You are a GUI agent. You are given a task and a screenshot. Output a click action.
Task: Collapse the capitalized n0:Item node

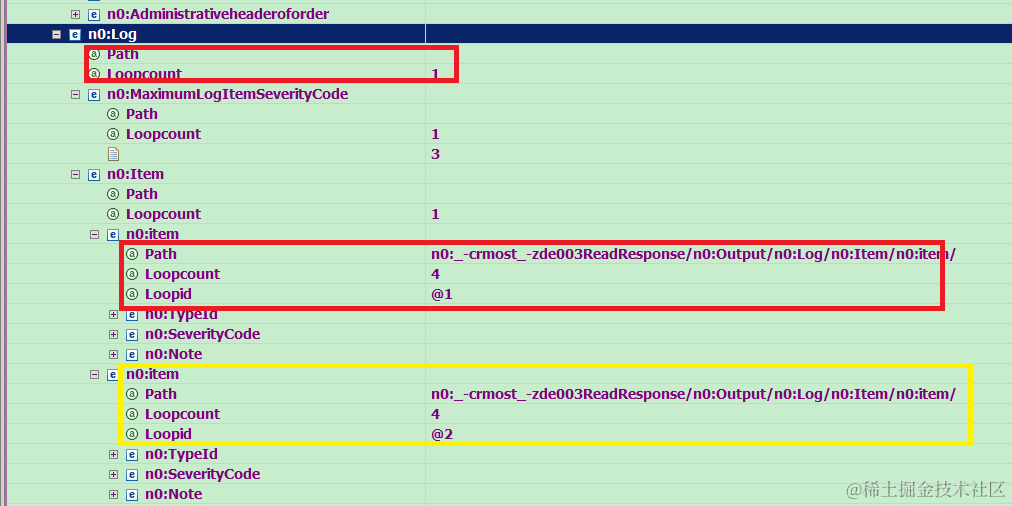tap(76, 174)
